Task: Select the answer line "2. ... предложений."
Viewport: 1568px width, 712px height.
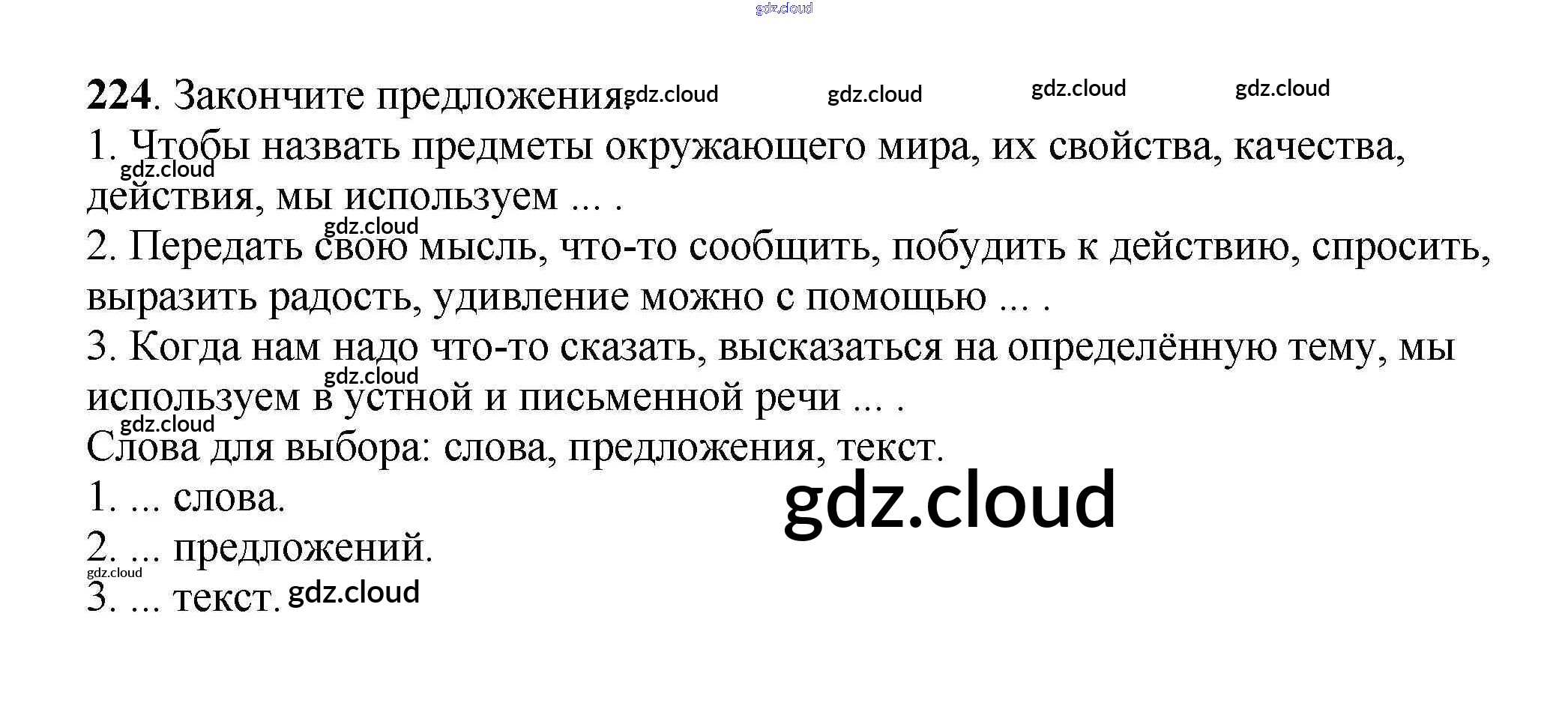Action: click(x=259, y=548)
